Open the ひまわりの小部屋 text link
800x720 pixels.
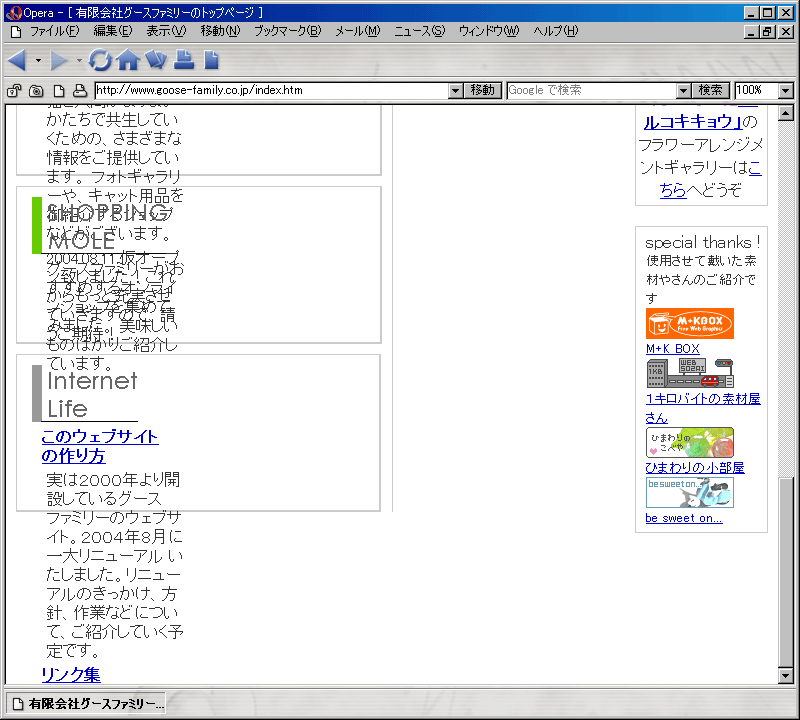(694, 467)
